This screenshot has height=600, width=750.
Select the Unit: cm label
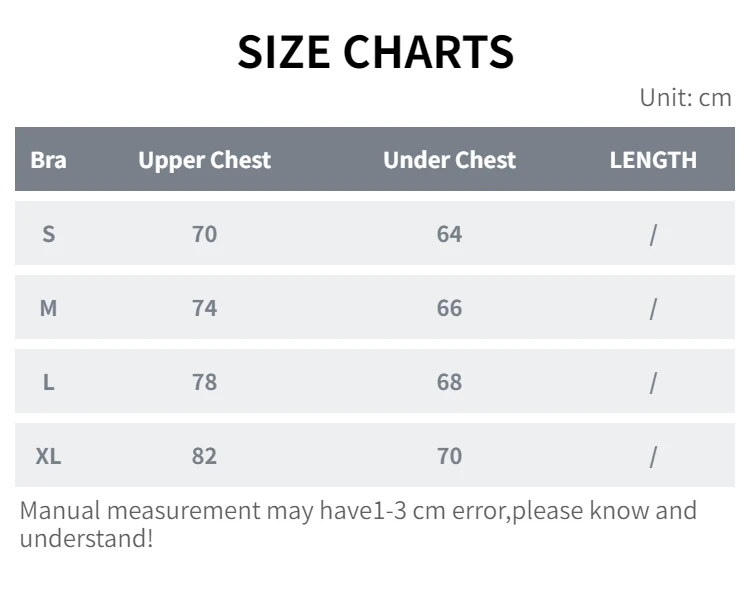[685, 98]
